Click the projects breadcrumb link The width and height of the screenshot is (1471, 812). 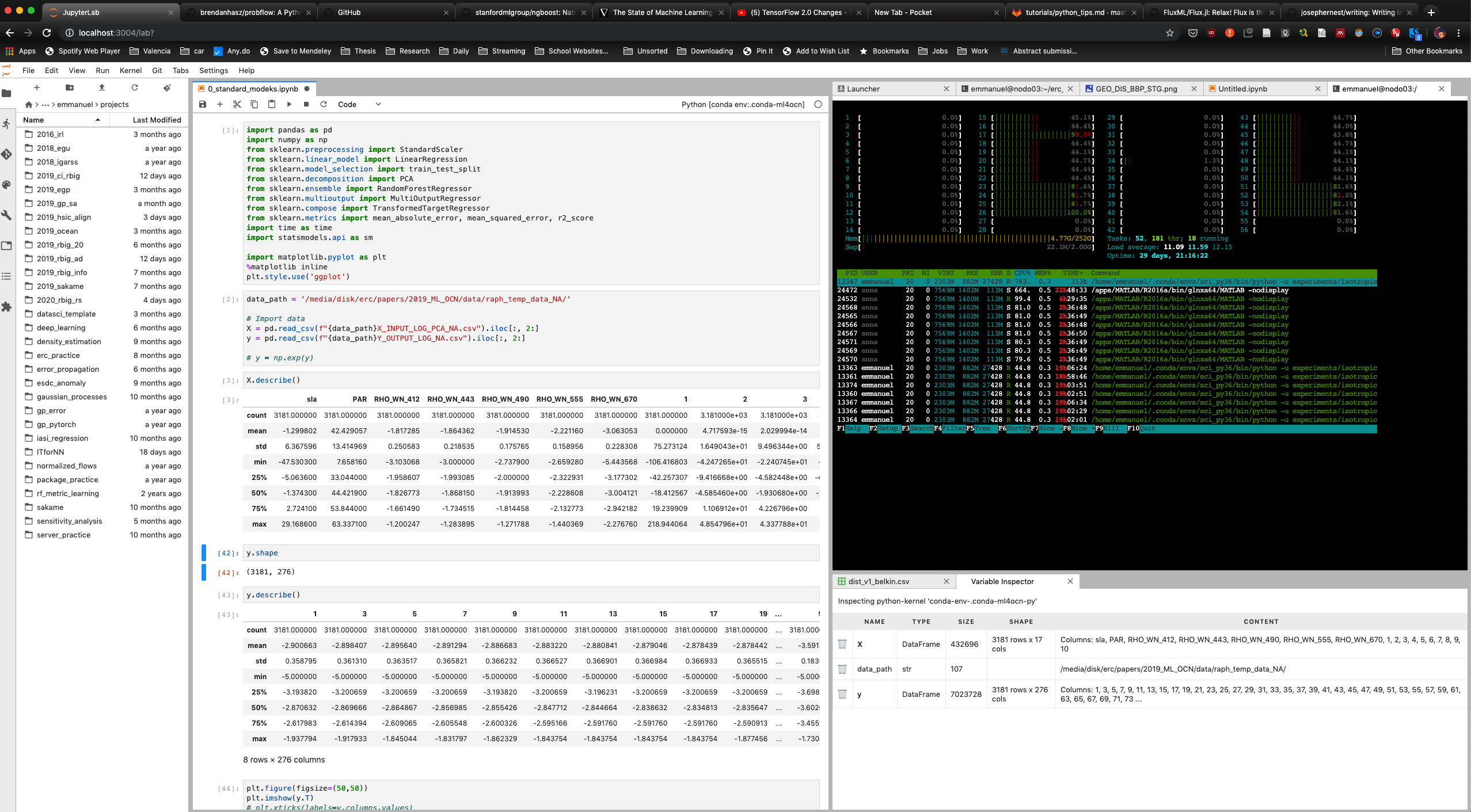[113, 104]
